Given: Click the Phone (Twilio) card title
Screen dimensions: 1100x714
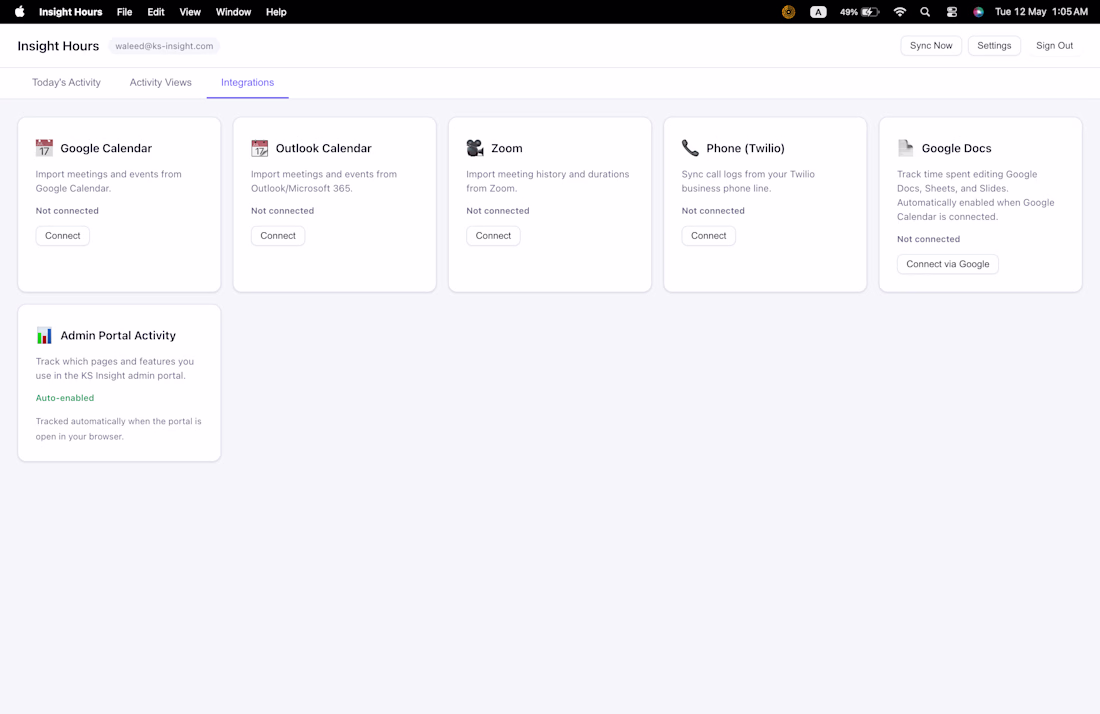Looking at the screenshot, I should tap(745, 148).
